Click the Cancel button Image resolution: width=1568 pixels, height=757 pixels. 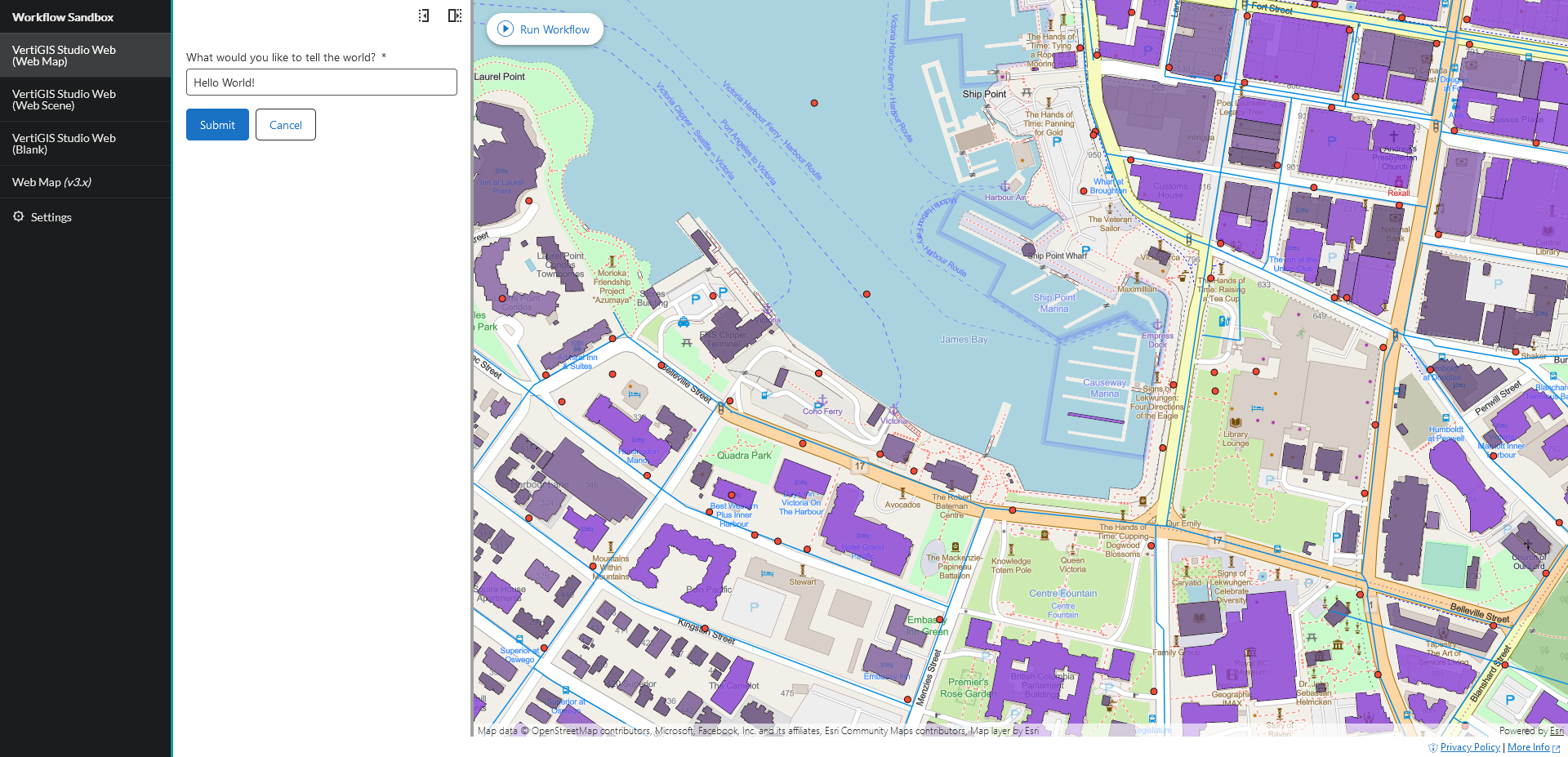tap(285, 124)
